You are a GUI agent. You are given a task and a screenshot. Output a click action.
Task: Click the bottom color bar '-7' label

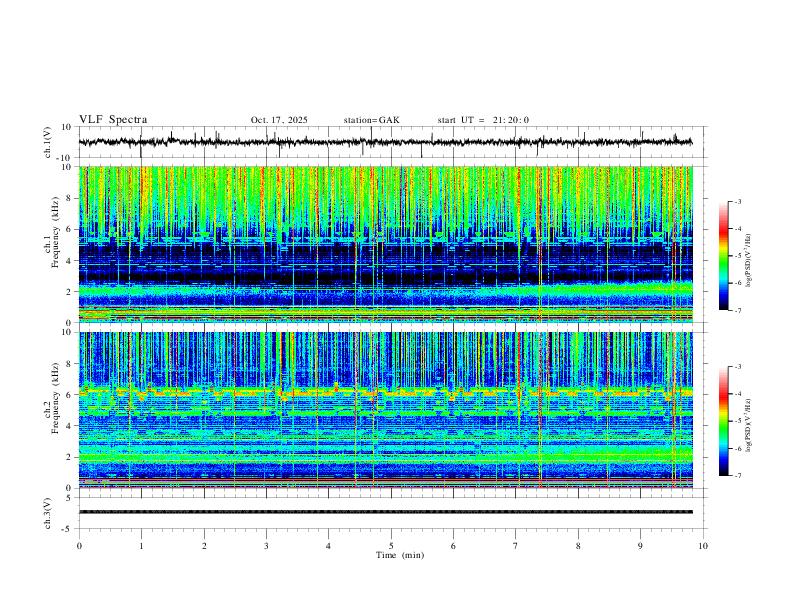[737, 476]
